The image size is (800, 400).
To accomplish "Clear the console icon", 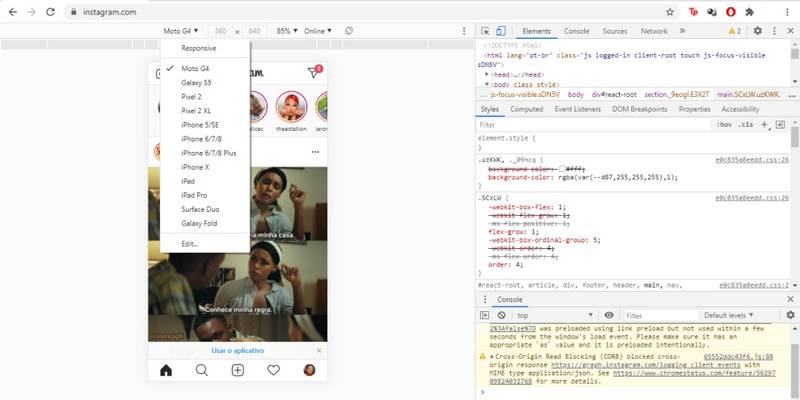I will click(501, 315).
